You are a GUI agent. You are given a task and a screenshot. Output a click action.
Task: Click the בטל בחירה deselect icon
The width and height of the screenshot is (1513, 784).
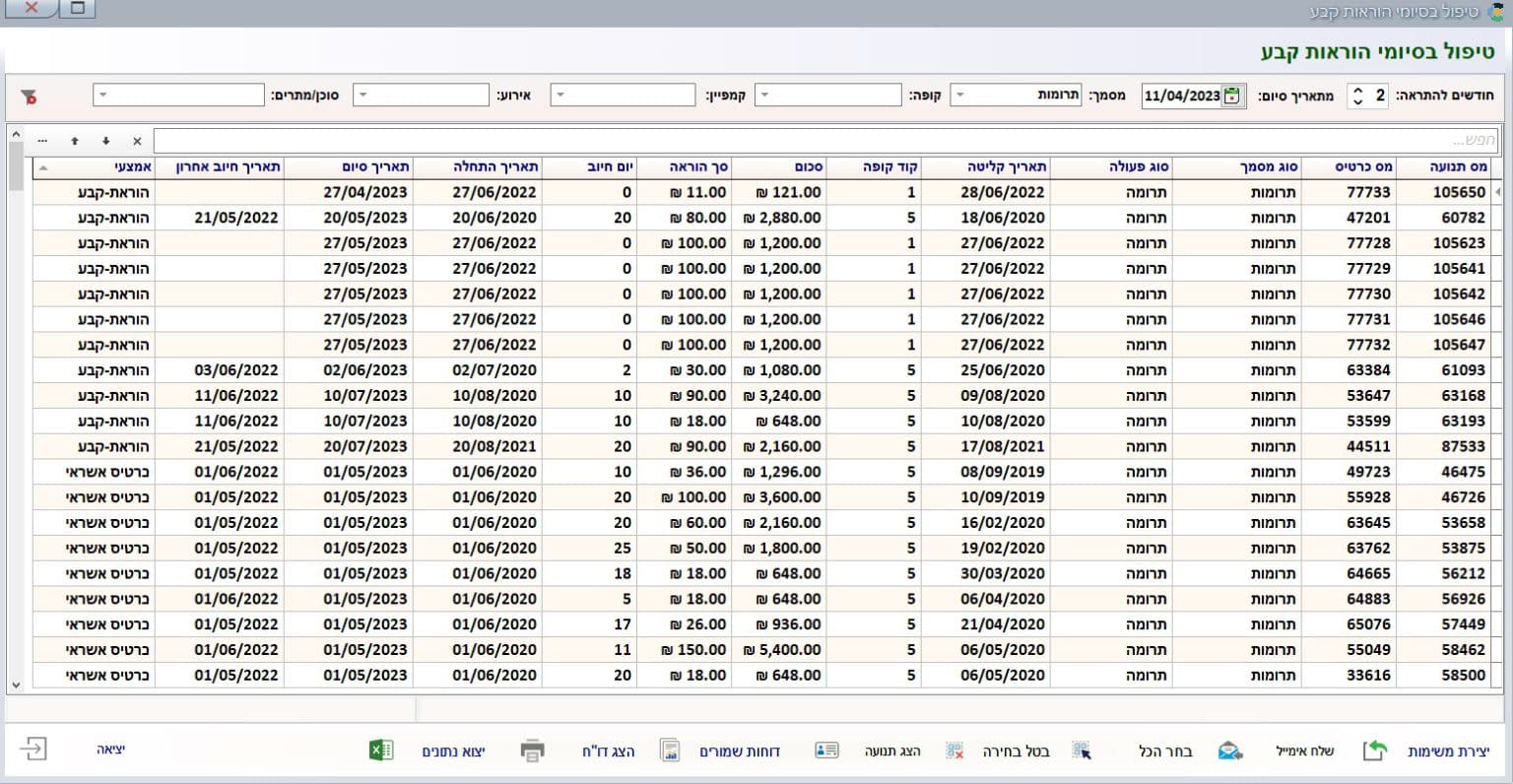[x=954, y=751]
